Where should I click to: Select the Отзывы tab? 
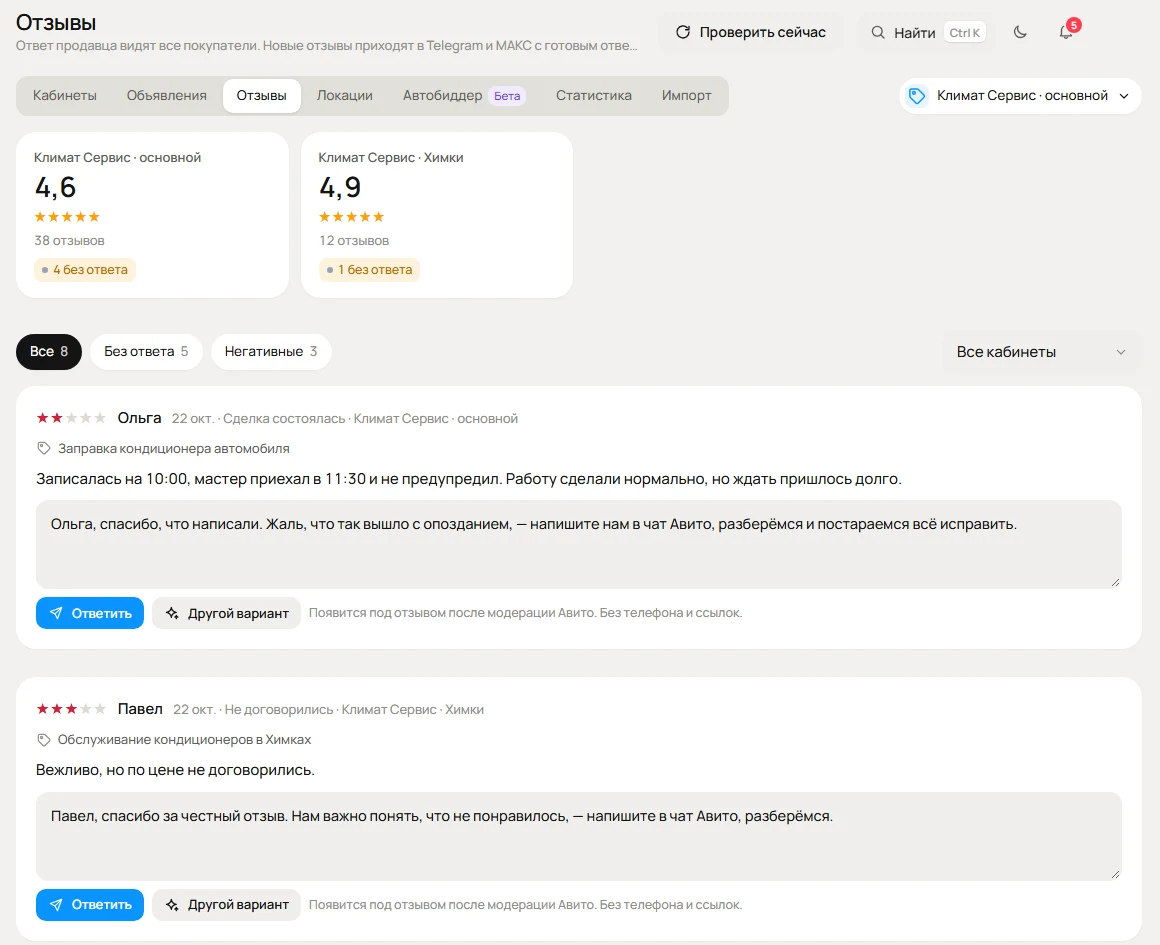262,95
